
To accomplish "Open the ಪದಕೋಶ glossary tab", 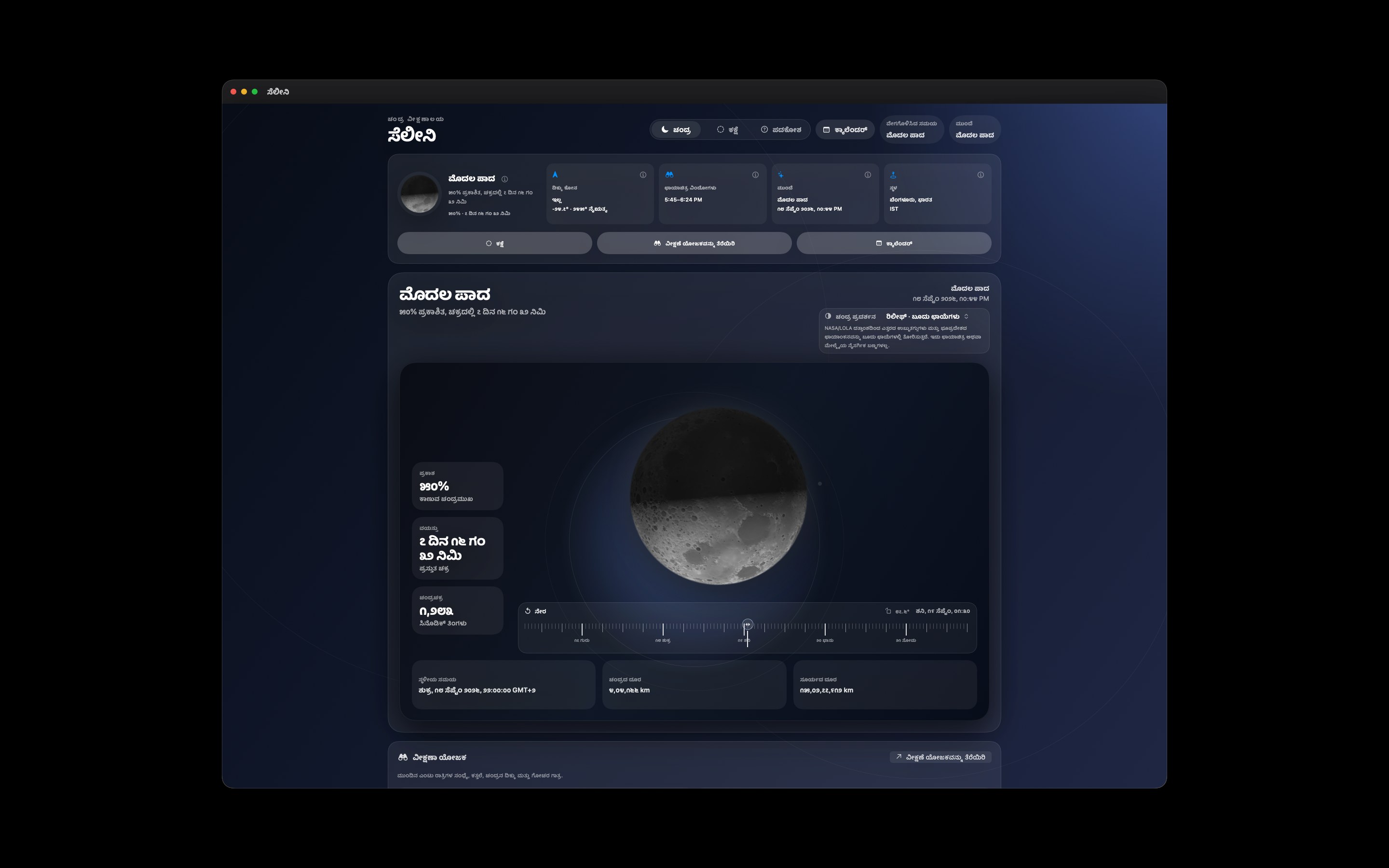I will pos(781,130).
